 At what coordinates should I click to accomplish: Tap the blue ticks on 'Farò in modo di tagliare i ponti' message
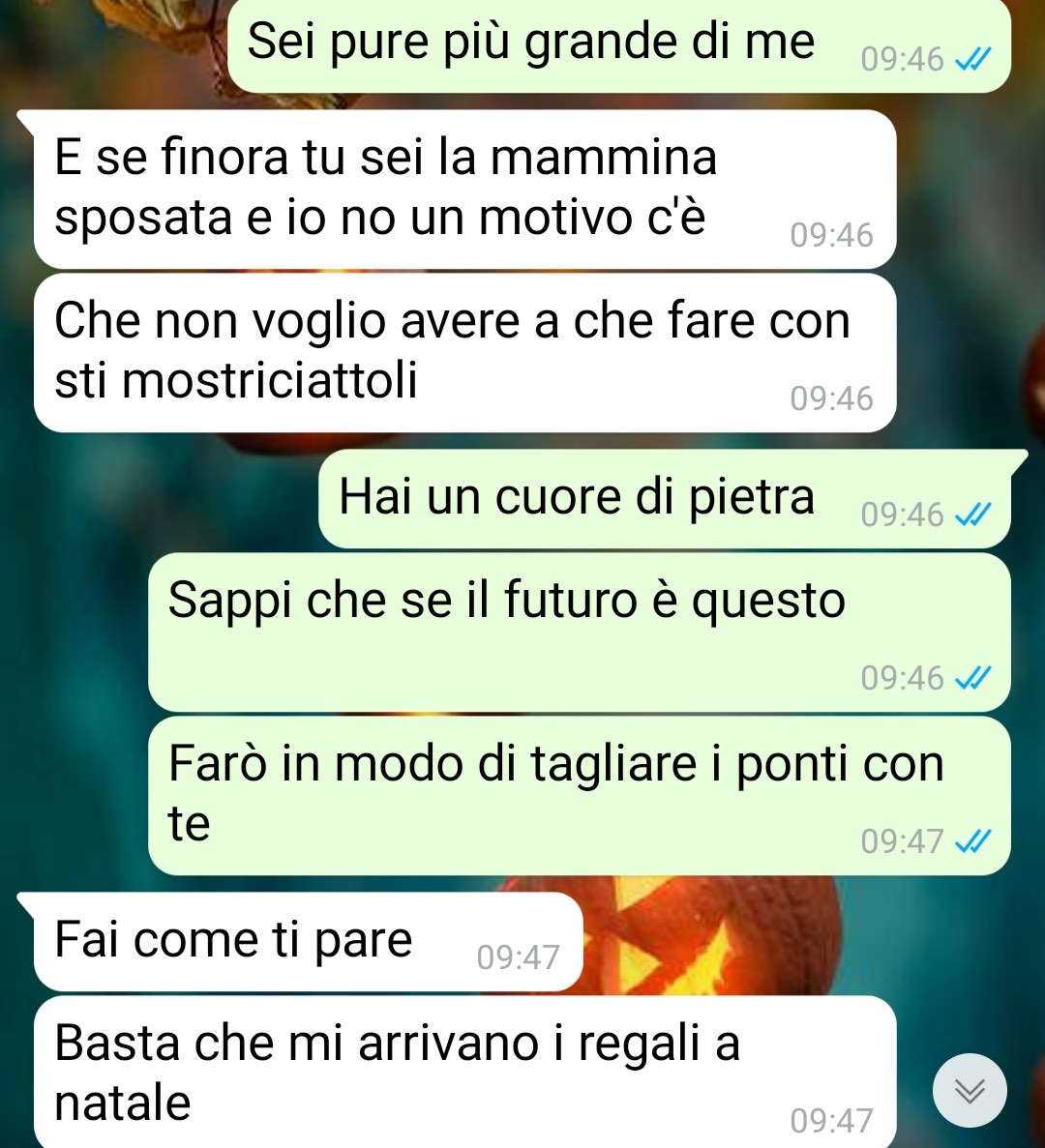pos(974,841)
